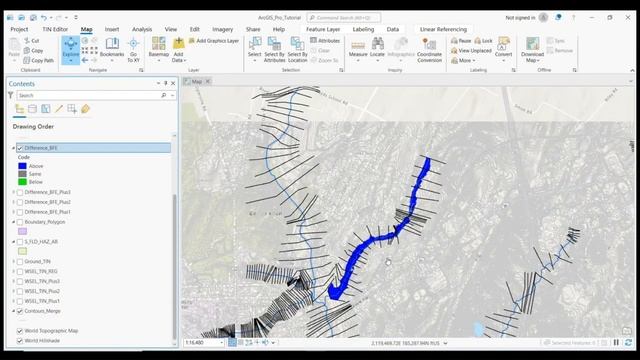
Task: Uncheck the Difference_BFE layer
Action: 20,148
